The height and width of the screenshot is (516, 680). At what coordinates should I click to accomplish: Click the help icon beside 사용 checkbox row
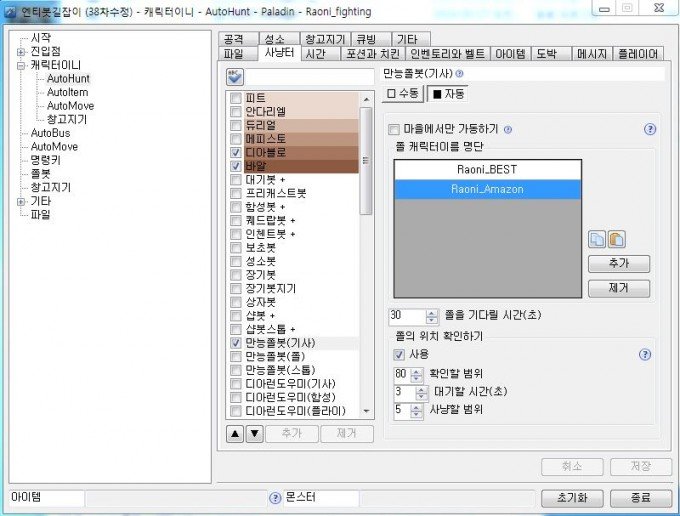645,354
